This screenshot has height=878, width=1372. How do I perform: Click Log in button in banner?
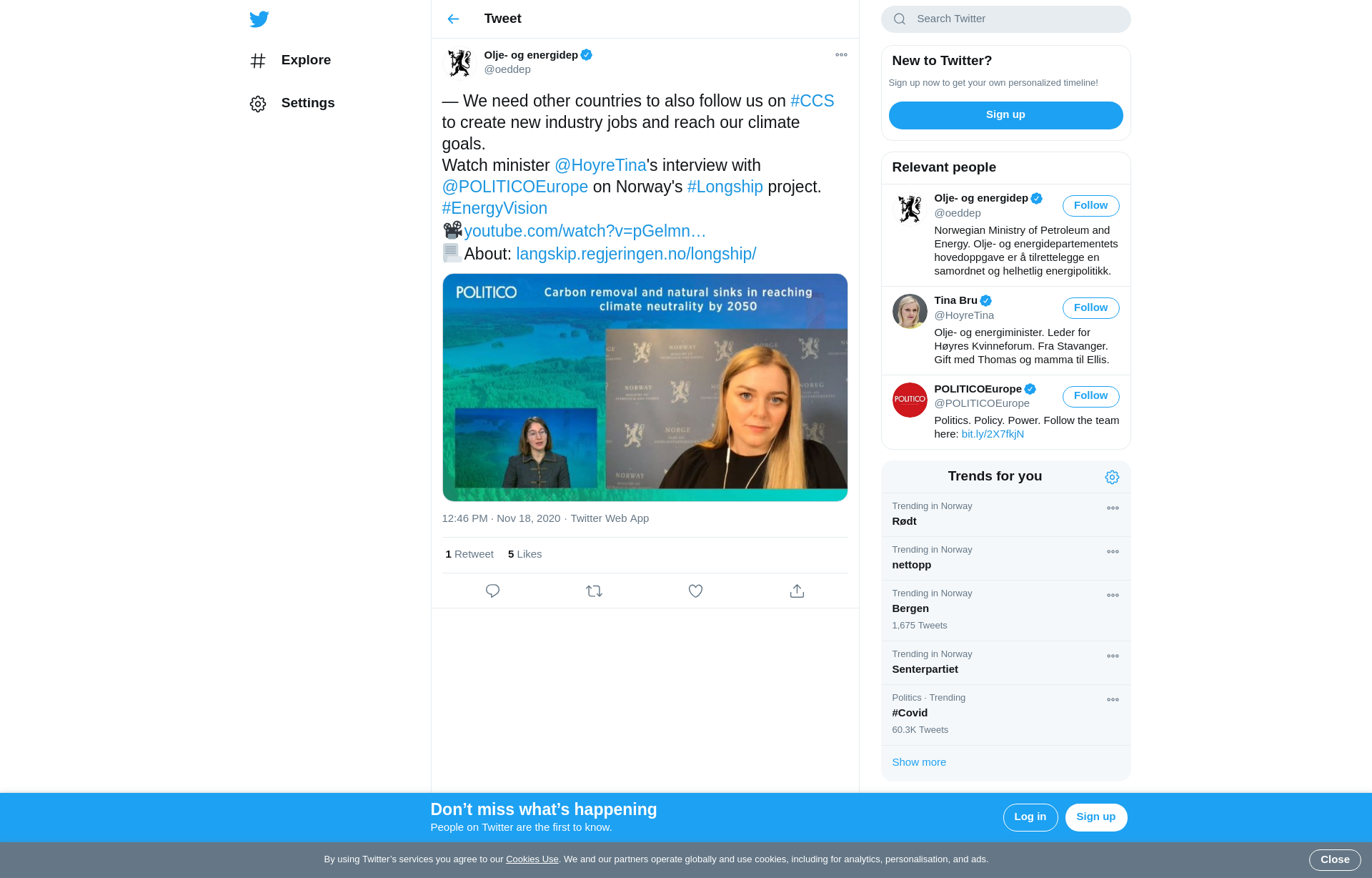(1030, 817)
